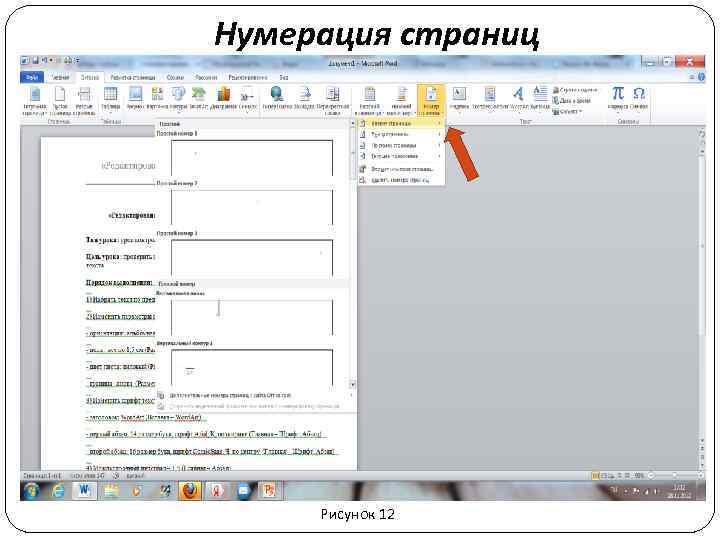Image resolution: width=720 pixels, height=540 pixels.
Task: Open the Shapes gallery icon
Action: pyautogui.click(x=179, y=99)
